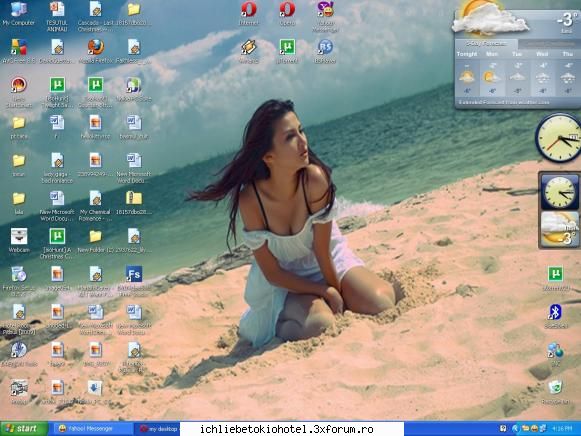Viewport: 581px width, 436px height.
Task: Open the Extended Forecast from weather.com link
Action: (504, 102)
